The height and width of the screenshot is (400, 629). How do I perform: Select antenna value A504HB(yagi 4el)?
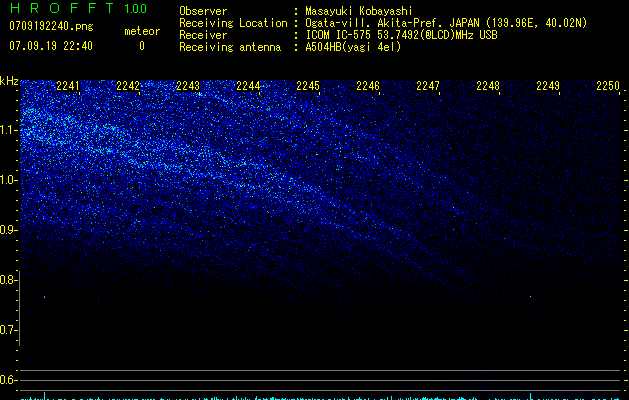tap(353, 47)
